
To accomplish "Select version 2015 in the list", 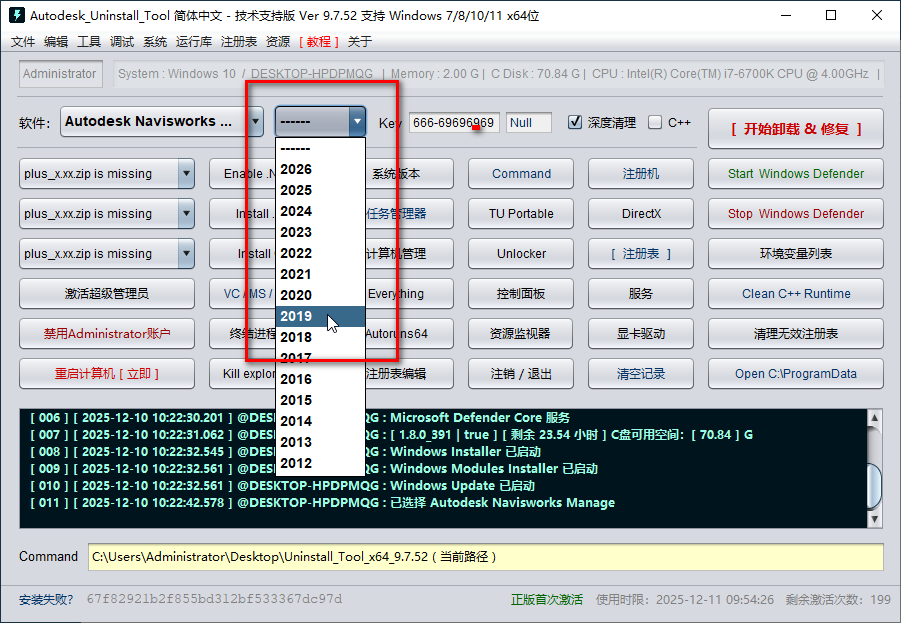I will click(320, 400).
